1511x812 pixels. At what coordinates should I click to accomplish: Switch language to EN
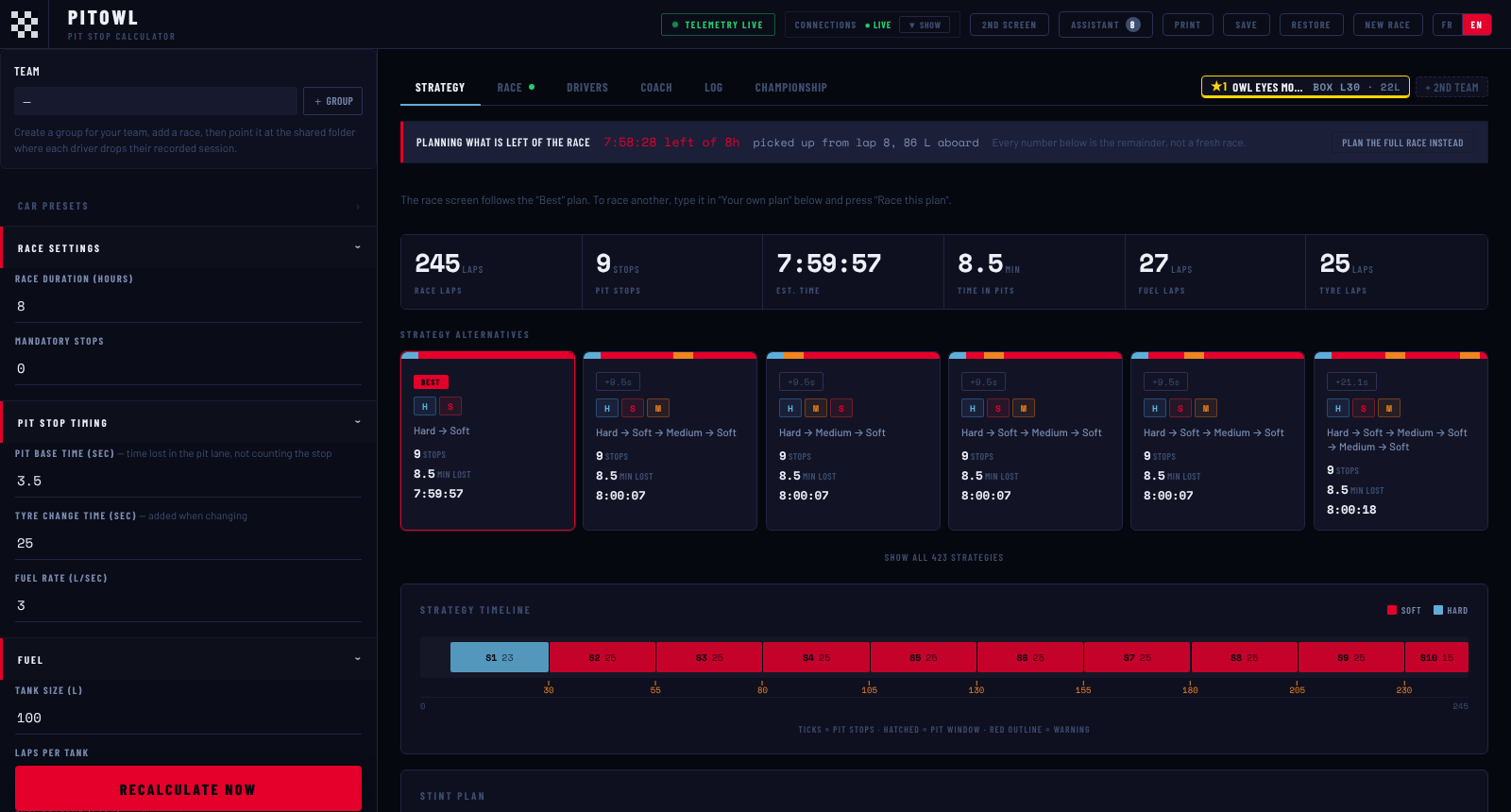(x=1476, y=25)
